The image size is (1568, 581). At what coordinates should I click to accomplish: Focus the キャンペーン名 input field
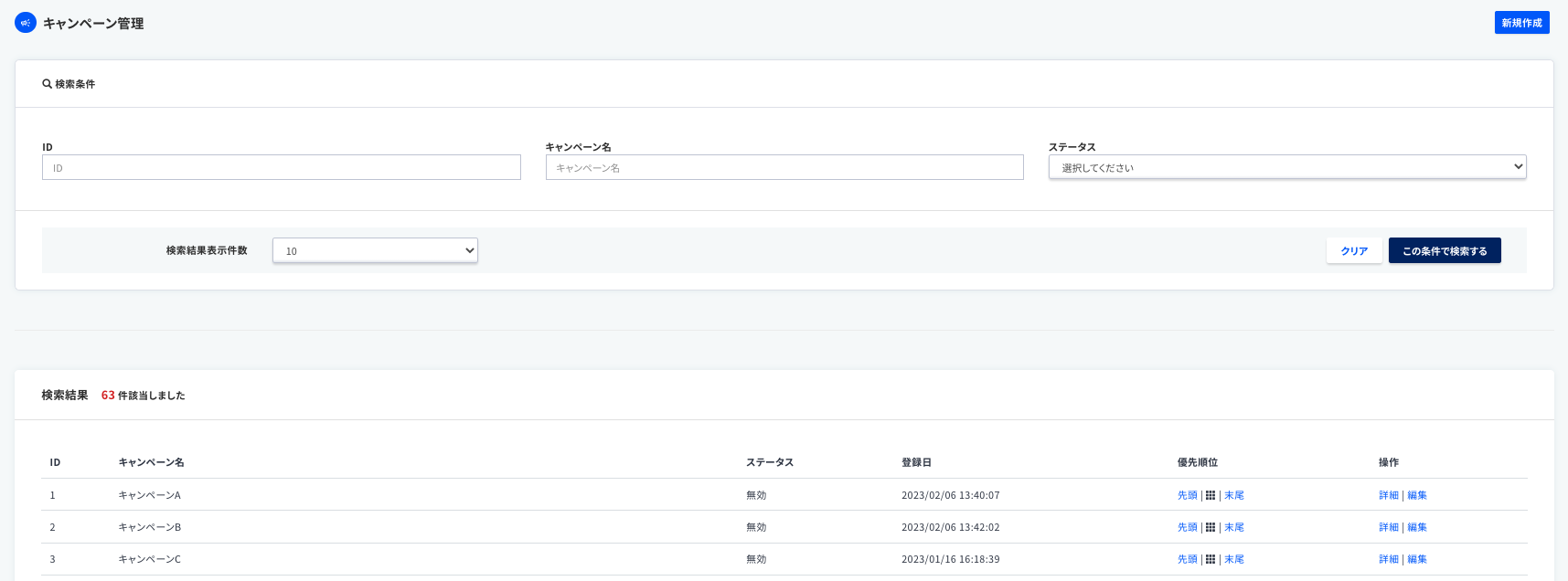click(784, 167)
